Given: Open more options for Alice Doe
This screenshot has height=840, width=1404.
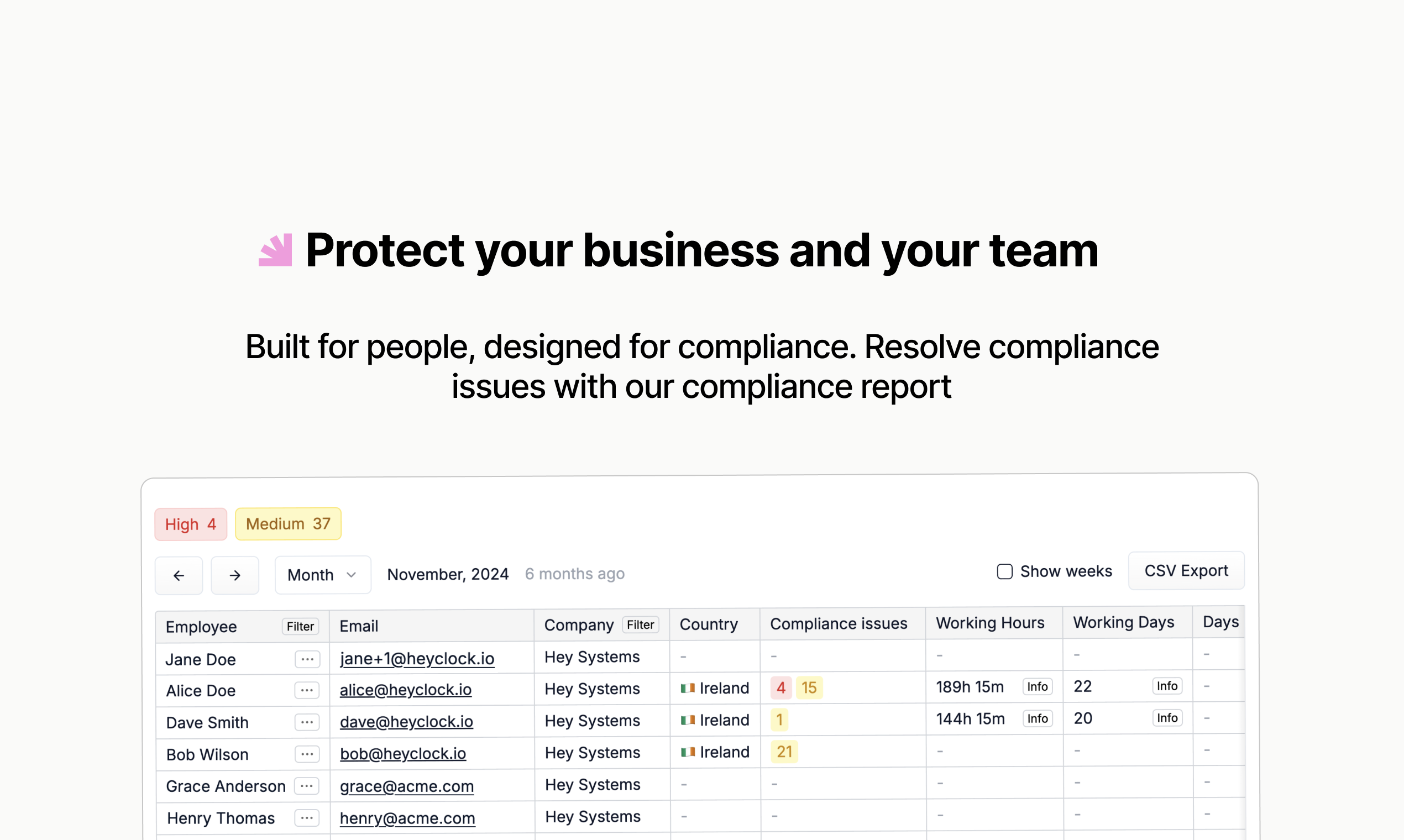Looking at the screenshot, I should (307, 691).
